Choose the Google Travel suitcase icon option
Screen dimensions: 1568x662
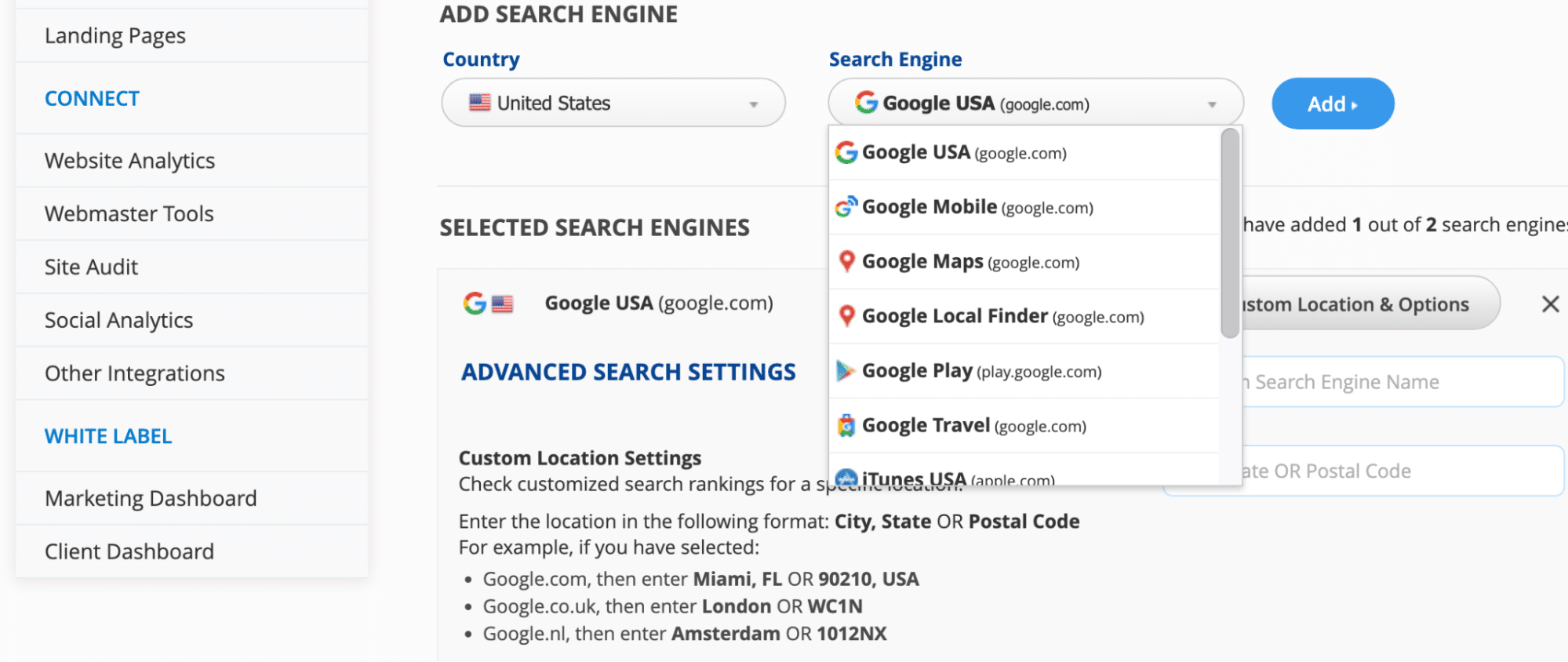(846, 425)
